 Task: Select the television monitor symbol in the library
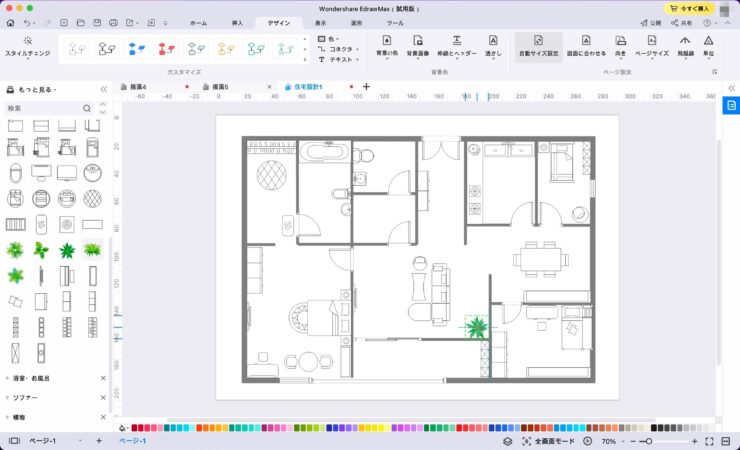pyautogui.click(x=67, y=173)
